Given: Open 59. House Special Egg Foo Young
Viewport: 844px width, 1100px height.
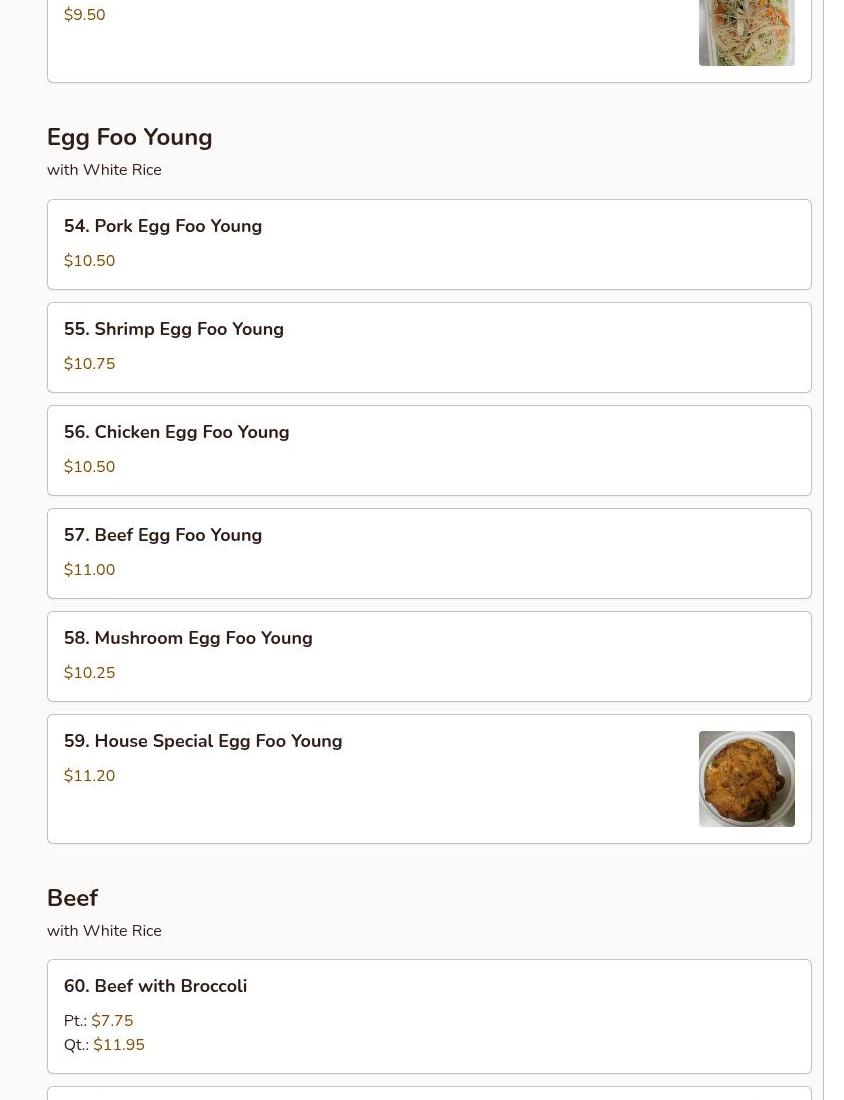Looking at the screenshot, I should click(x=203, y=742).
